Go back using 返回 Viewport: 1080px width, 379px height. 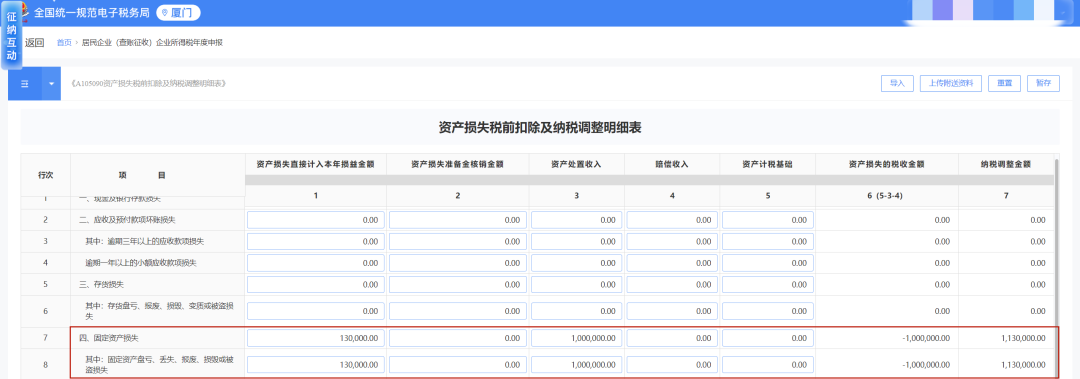coord(34,43)
